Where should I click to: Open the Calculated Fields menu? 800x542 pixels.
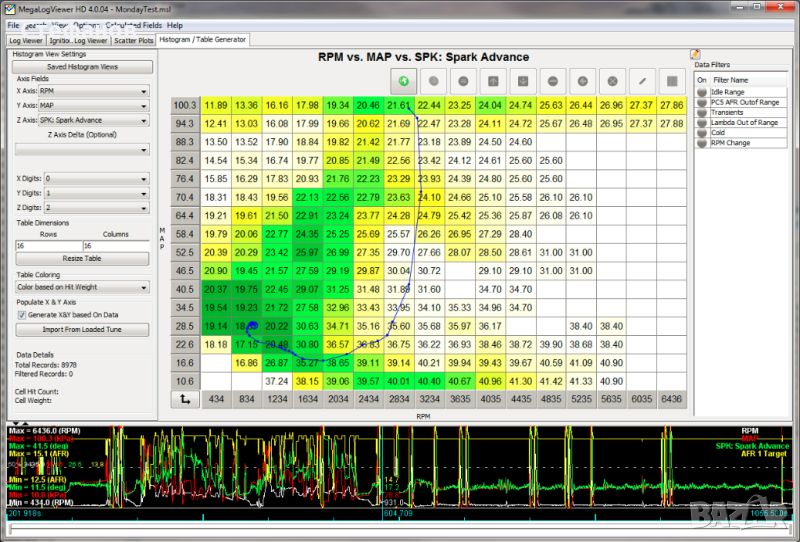pos(132,24)
